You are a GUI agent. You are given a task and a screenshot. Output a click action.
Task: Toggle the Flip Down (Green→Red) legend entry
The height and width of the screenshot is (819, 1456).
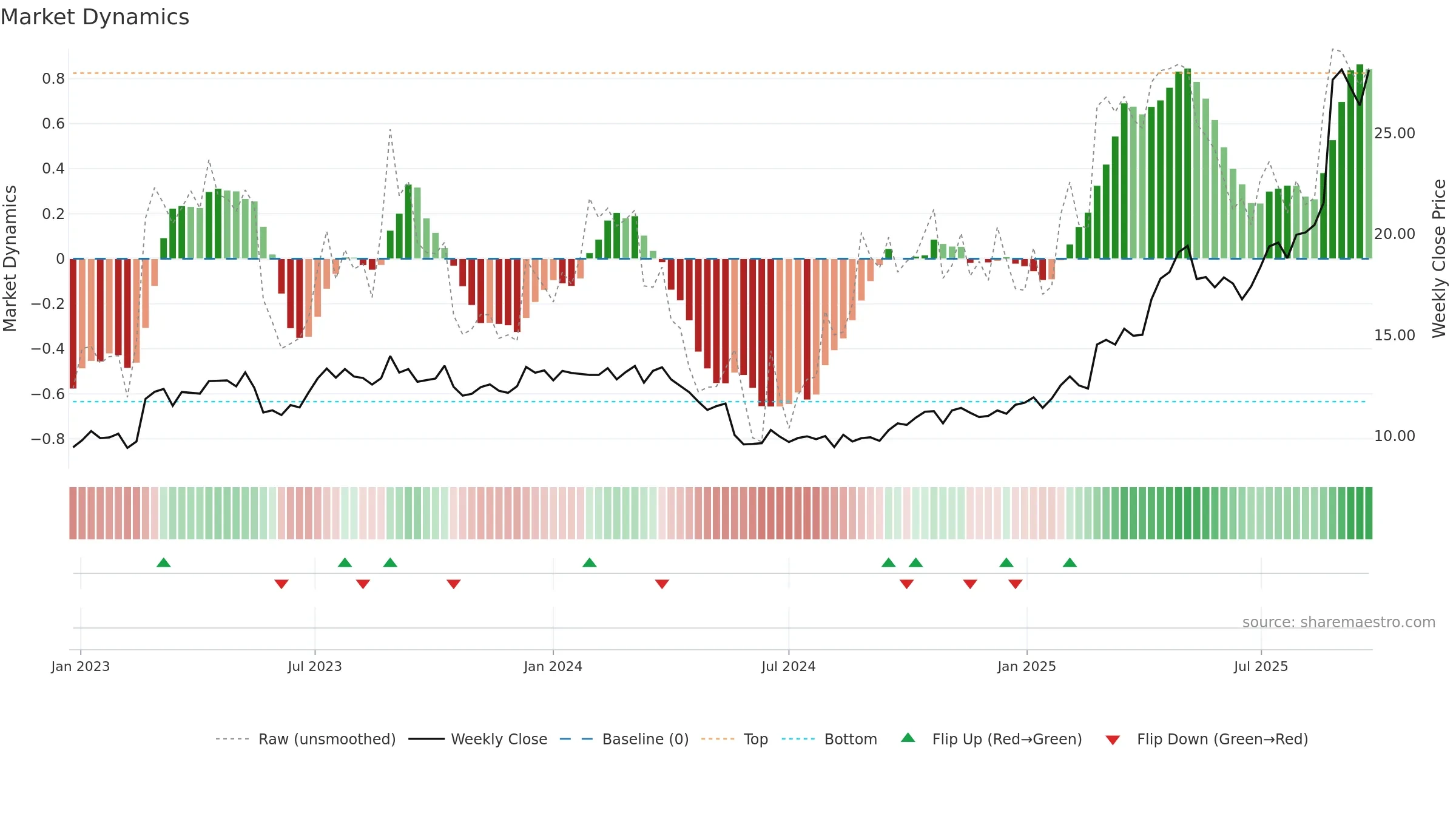[x=1207, y=739]
